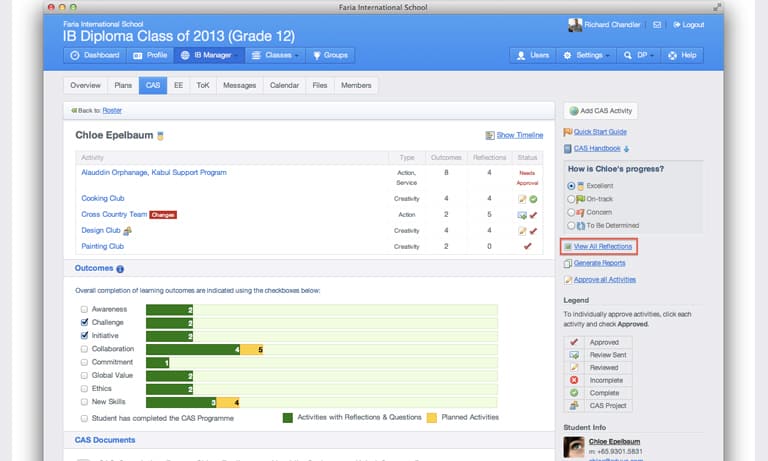This screenshot has width=768, height=461.
Task: Check the Global Value outcome checkbox
Action: (x=84, y=375)
